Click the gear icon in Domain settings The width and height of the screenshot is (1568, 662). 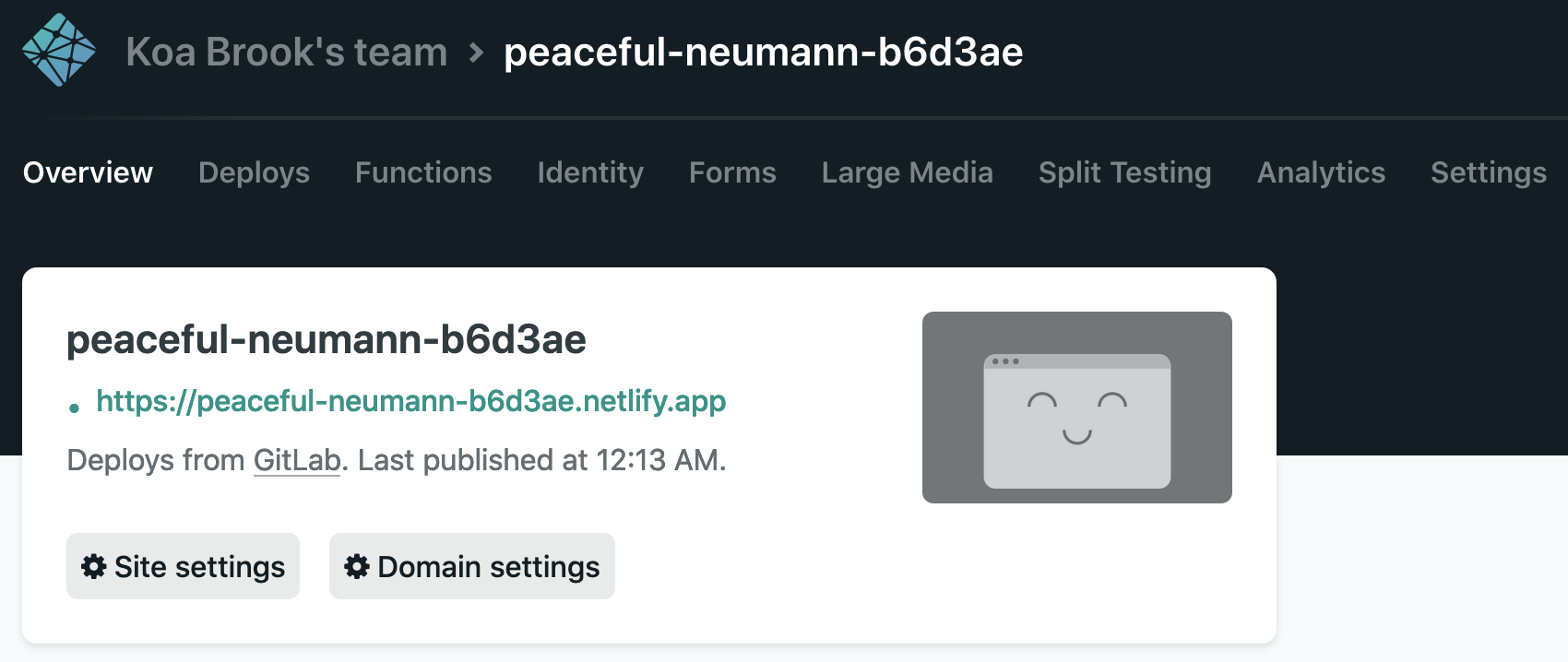pos(357,566)
